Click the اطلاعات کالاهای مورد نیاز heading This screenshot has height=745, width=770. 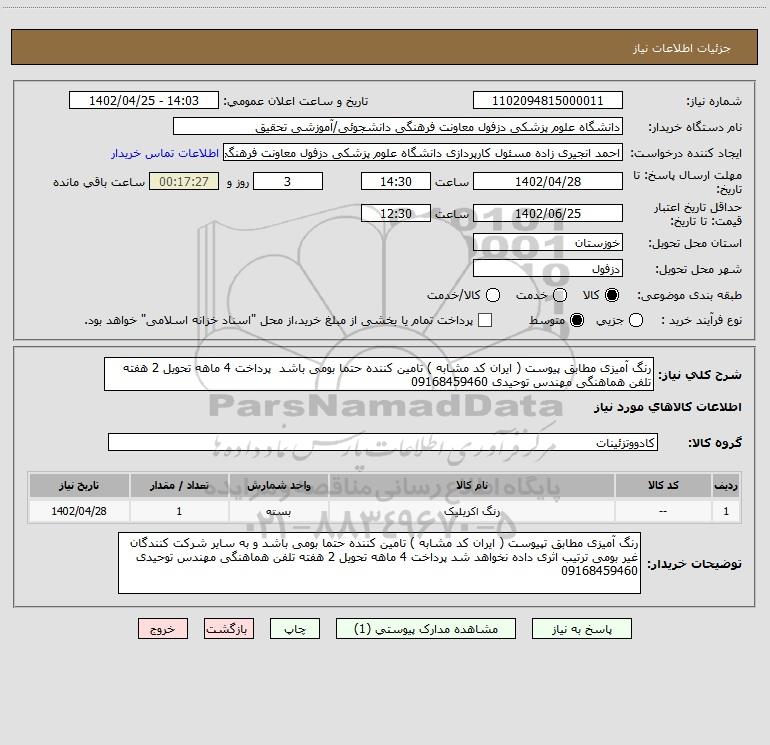click(668, 407)
